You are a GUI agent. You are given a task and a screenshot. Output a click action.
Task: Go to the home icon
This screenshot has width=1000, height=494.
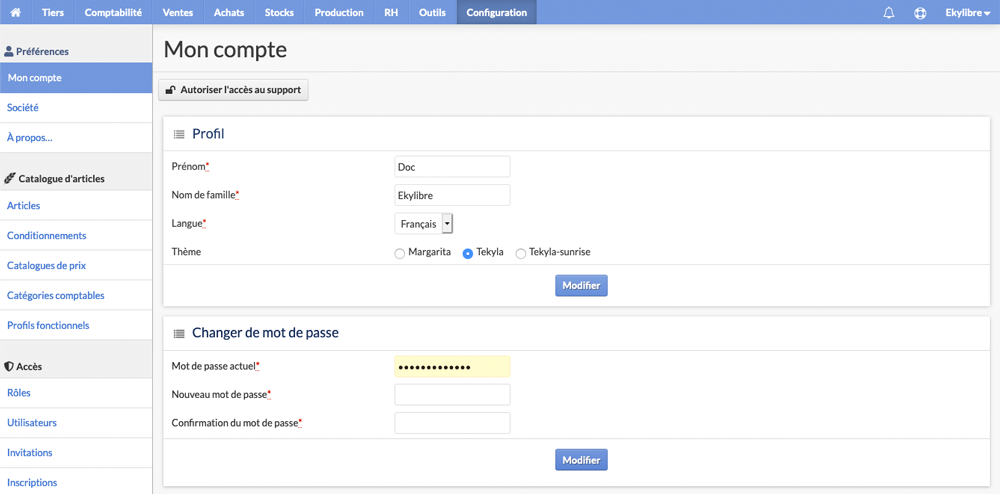(x=16, y=12)
